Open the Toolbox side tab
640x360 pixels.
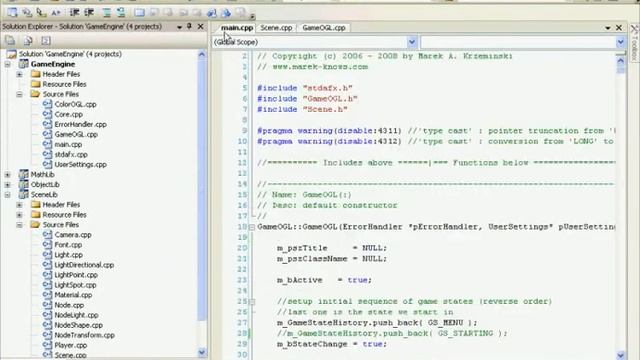point(635,41)
